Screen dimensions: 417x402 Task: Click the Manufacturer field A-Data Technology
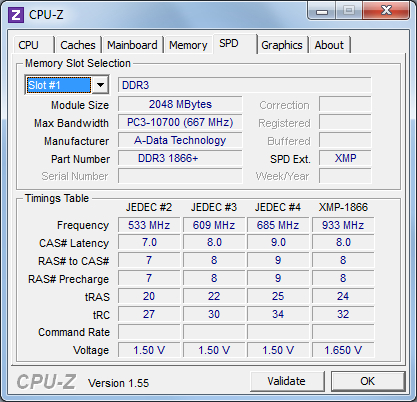coord(180,140)
